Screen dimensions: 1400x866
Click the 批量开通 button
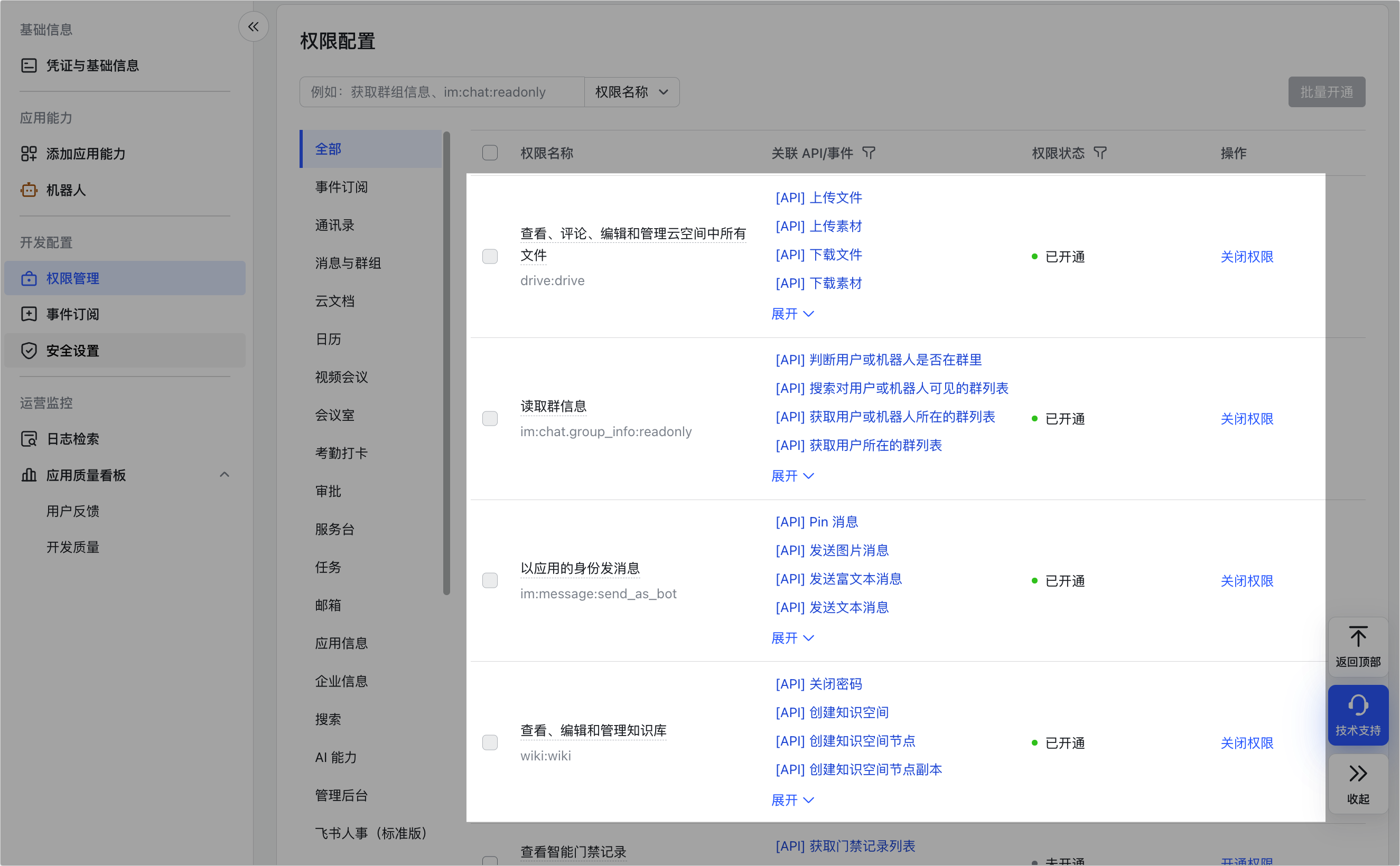(x=1327, y=92)
